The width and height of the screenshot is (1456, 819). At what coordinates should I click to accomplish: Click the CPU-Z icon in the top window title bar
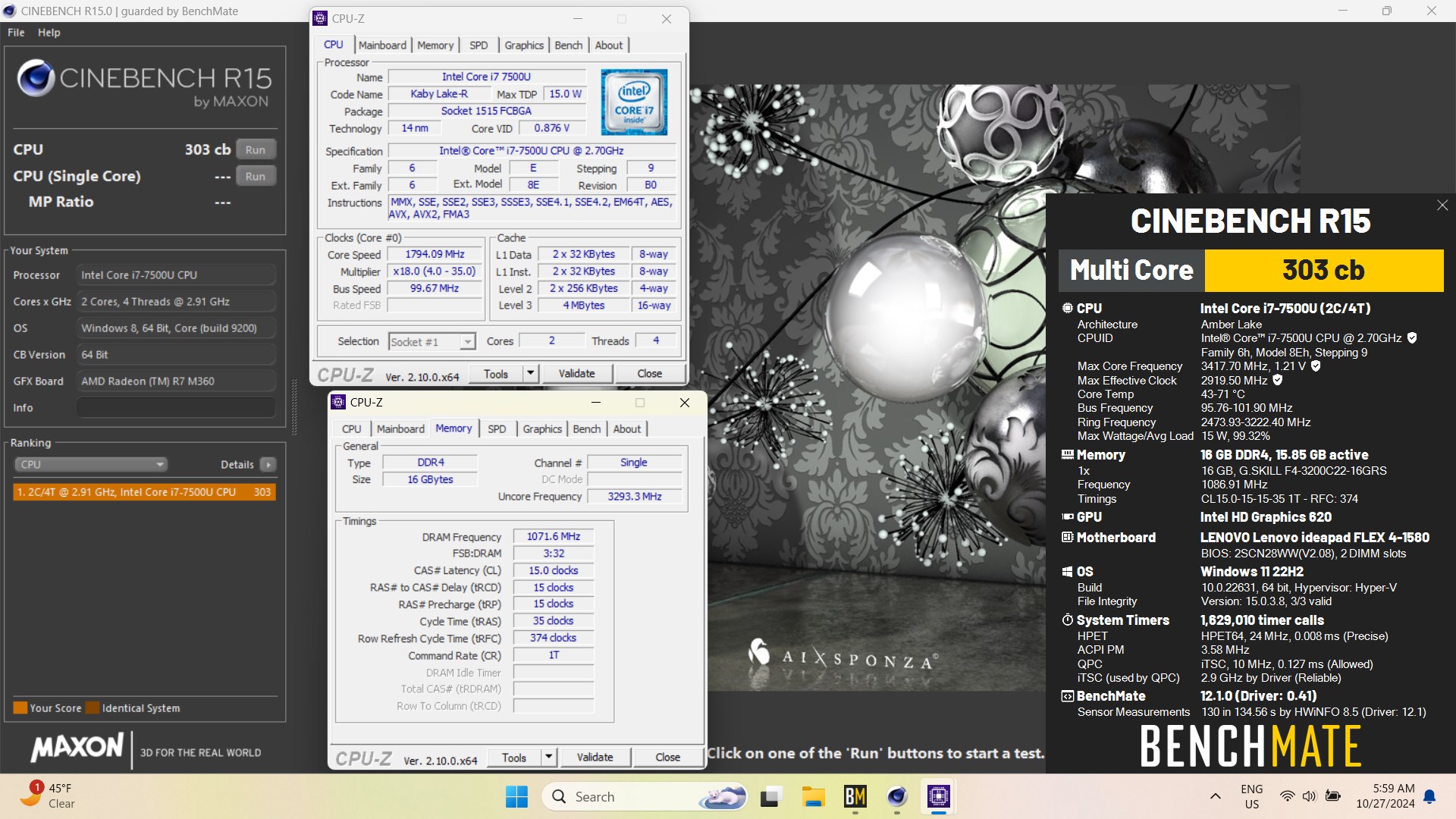coord(321,19)
